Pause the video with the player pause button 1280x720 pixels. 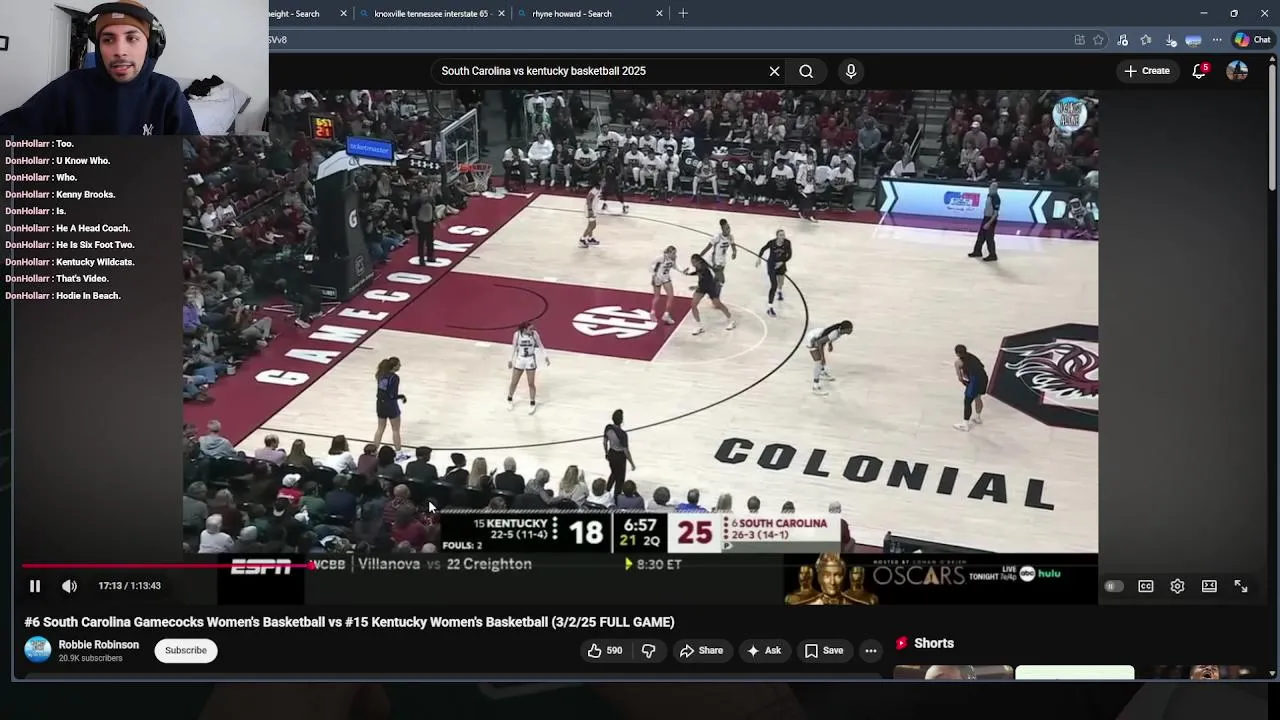point(34,586)
